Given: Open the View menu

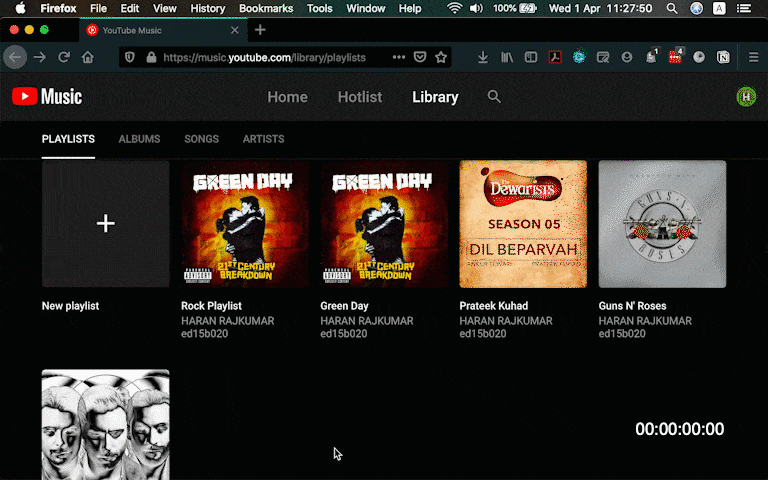Looking at the screenshot, I should coord(165,8).
